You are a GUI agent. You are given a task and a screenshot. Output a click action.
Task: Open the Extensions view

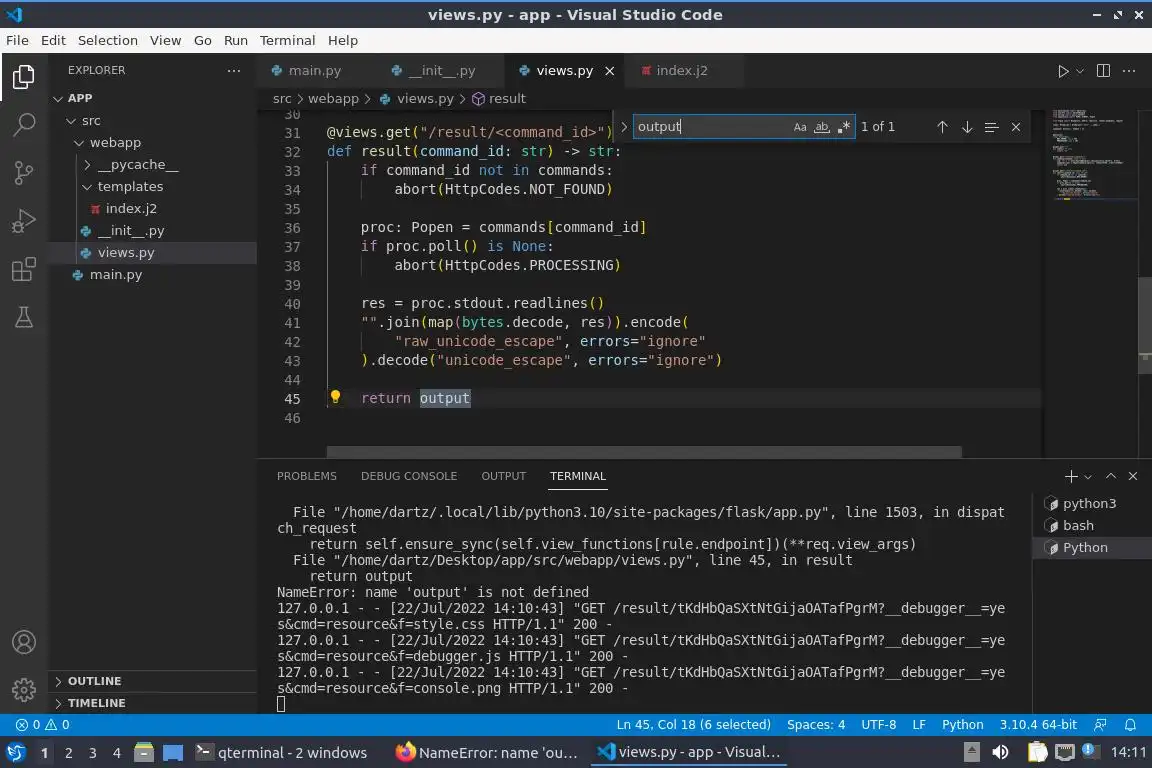[x=24, y=269]
